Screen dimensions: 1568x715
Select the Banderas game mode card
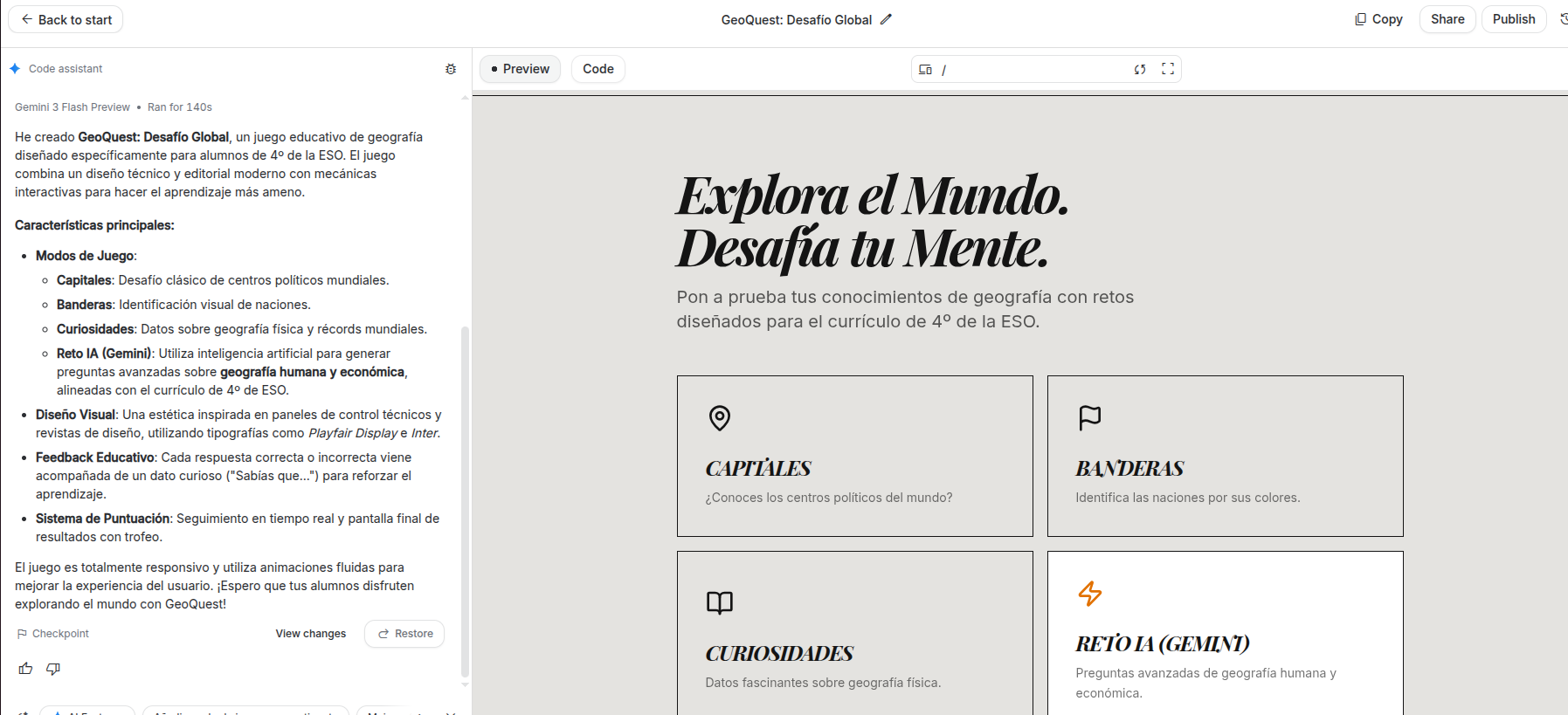[x=1225, y=456]
